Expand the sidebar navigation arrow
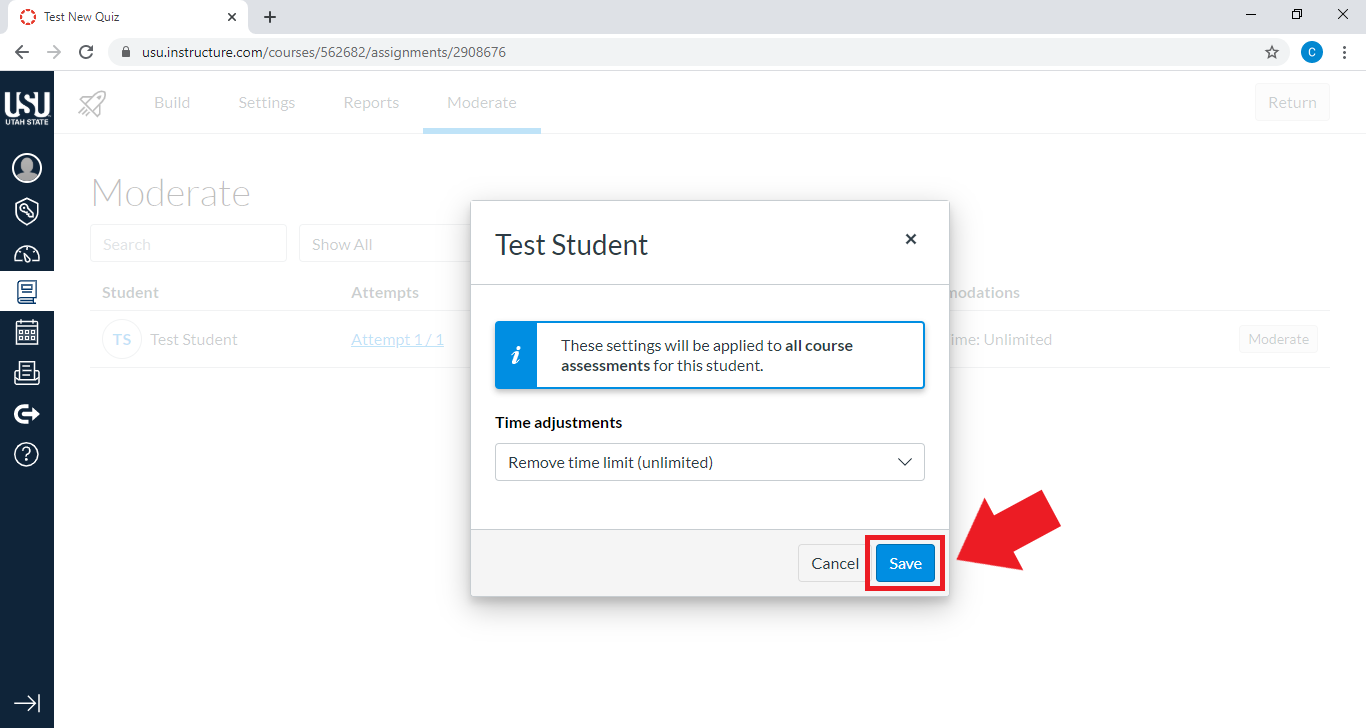Image resolution: width=1366 pixels, height=728 pixels. pyautogui.click(x=27, y=703)
